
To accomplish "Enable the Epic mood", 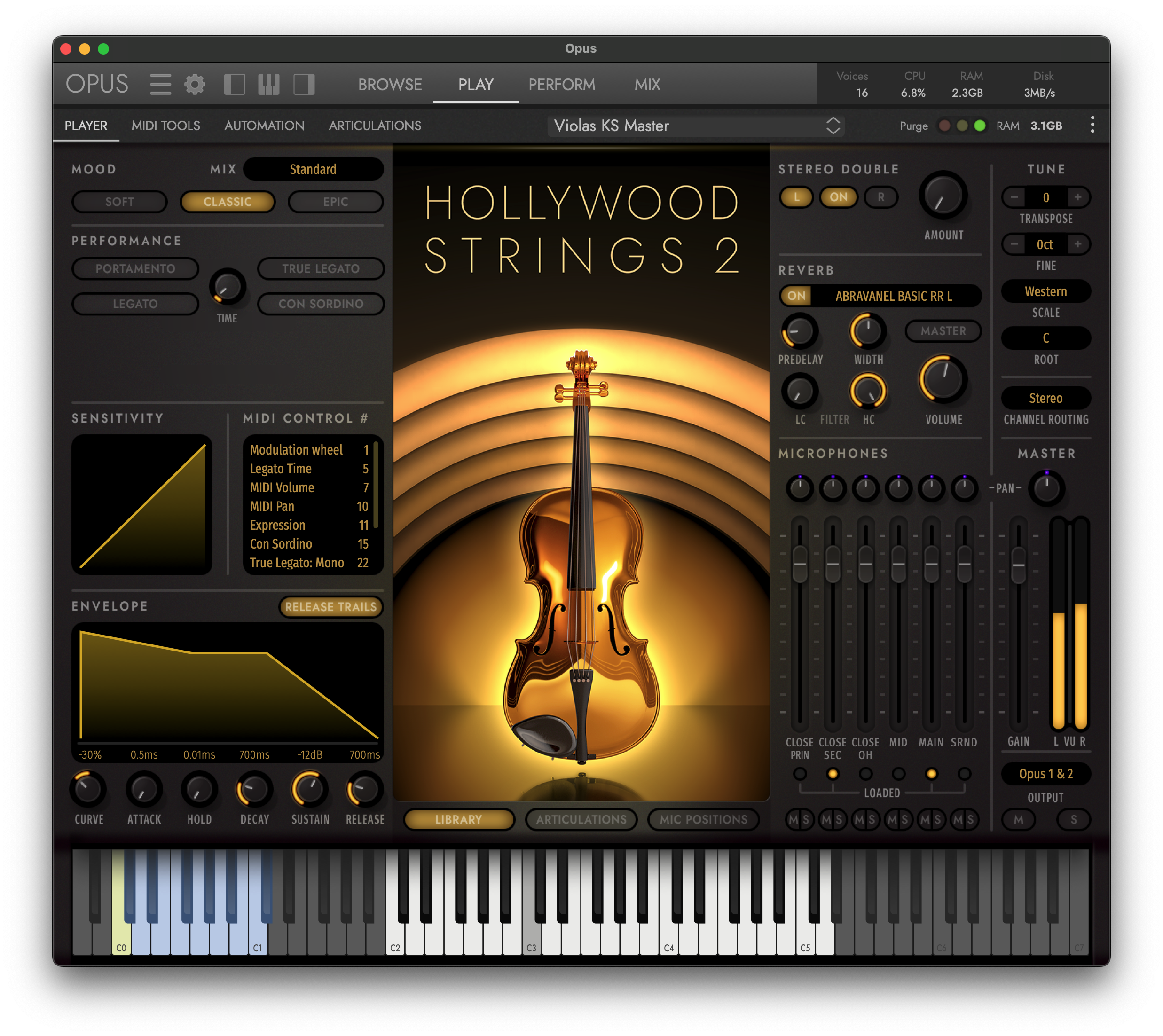I will pos(336,202).
